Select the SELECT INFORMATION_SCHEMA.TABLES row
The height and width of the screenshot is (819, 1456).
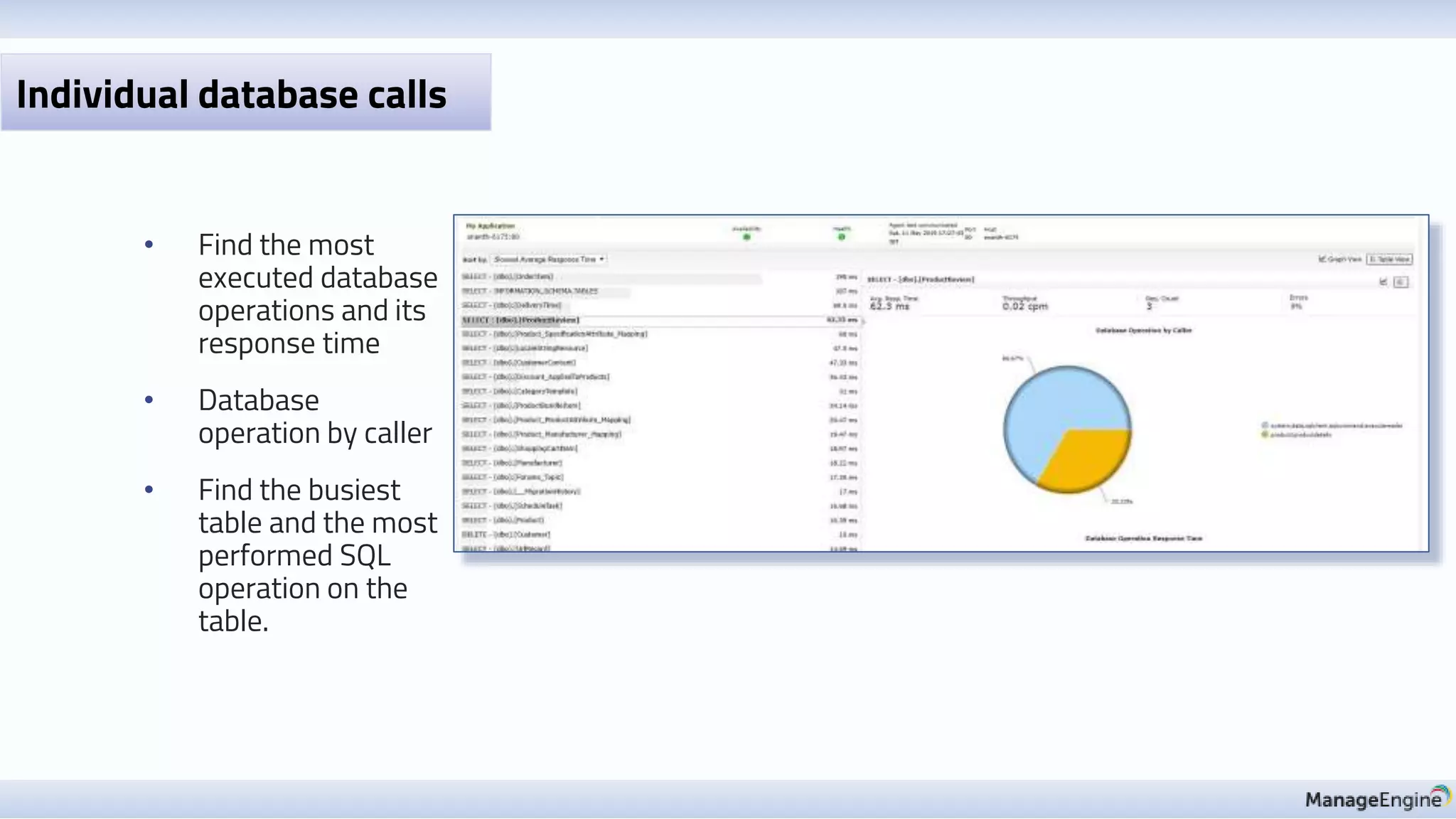click(660, 291)
